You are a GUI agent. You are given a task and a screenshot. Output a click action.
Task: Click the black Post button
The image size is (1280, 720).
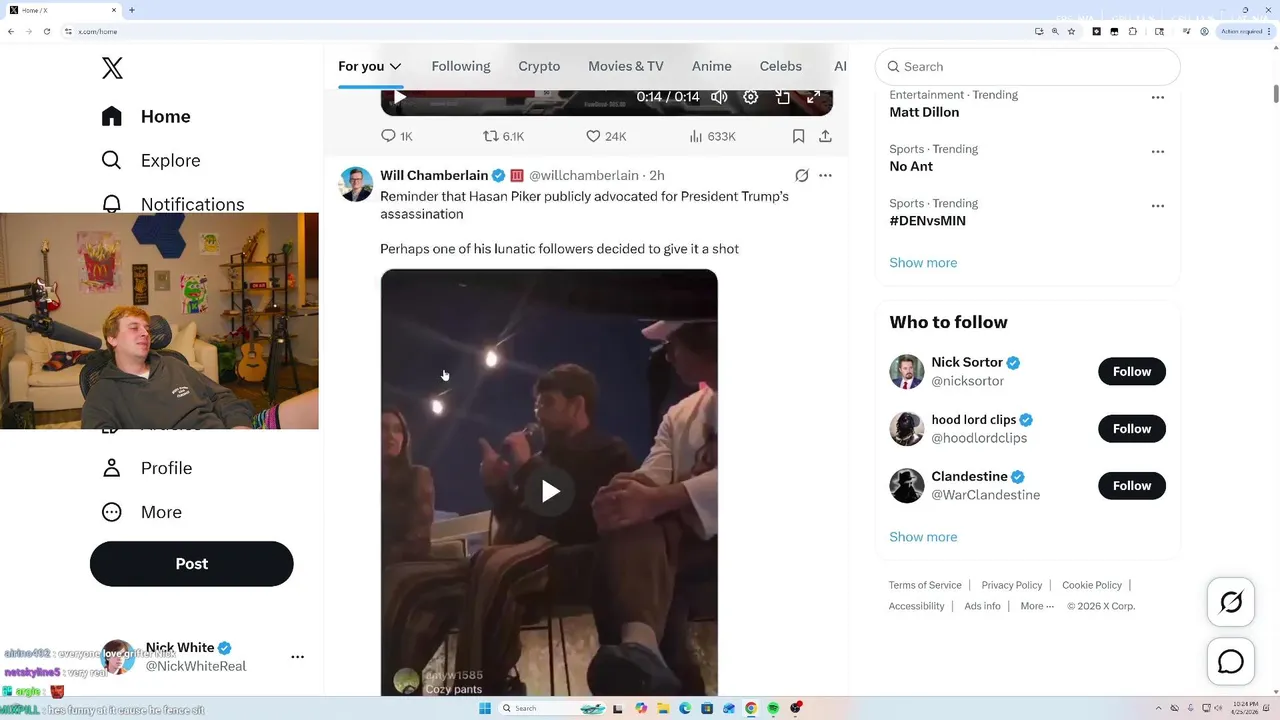coord(191,564)
